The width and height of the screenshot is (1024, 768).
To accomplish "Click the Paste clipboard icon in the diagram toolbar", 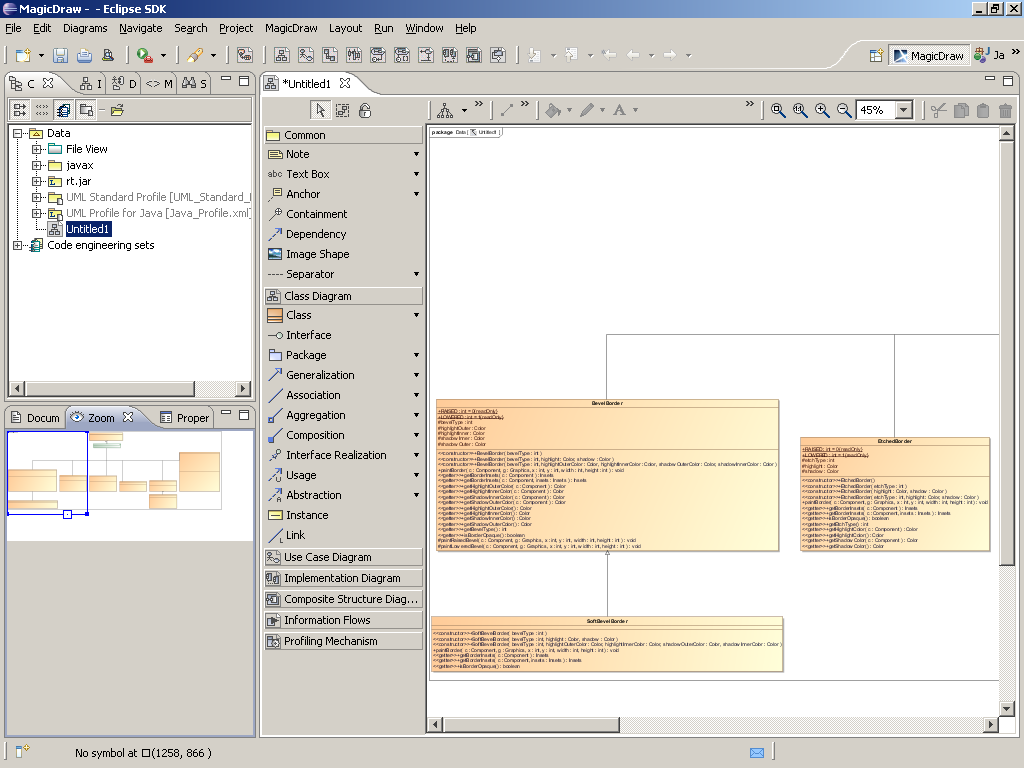I will click(x=983, y=110).
